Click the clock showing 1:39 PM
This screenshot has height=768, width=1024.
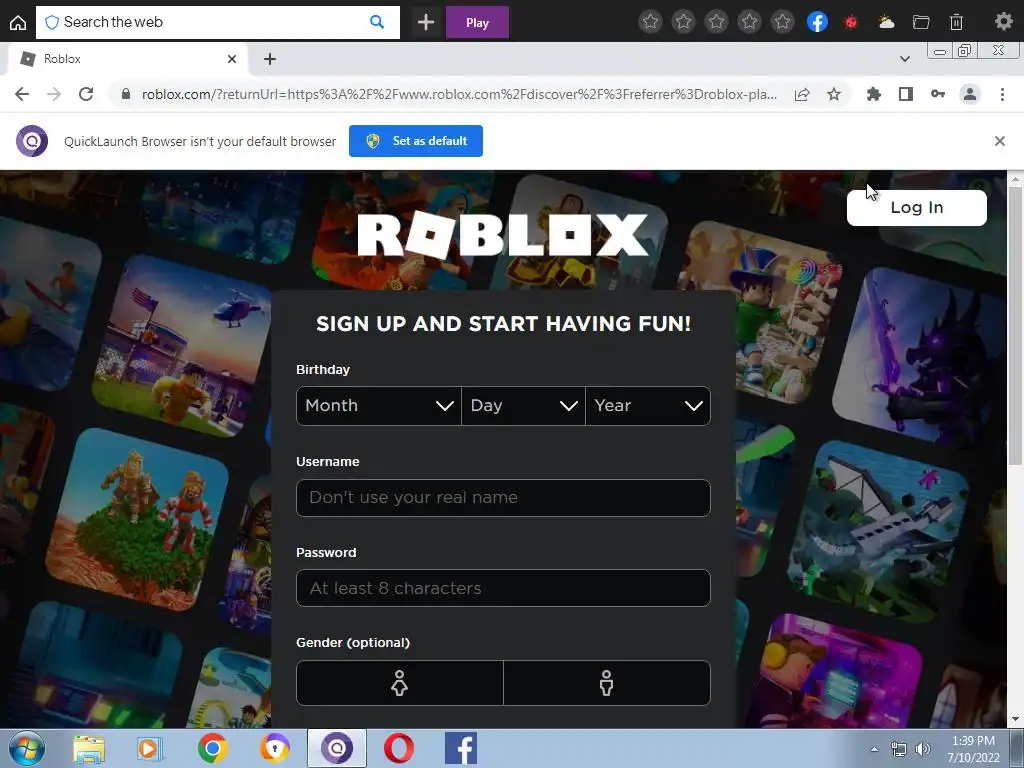coord(973,741)
